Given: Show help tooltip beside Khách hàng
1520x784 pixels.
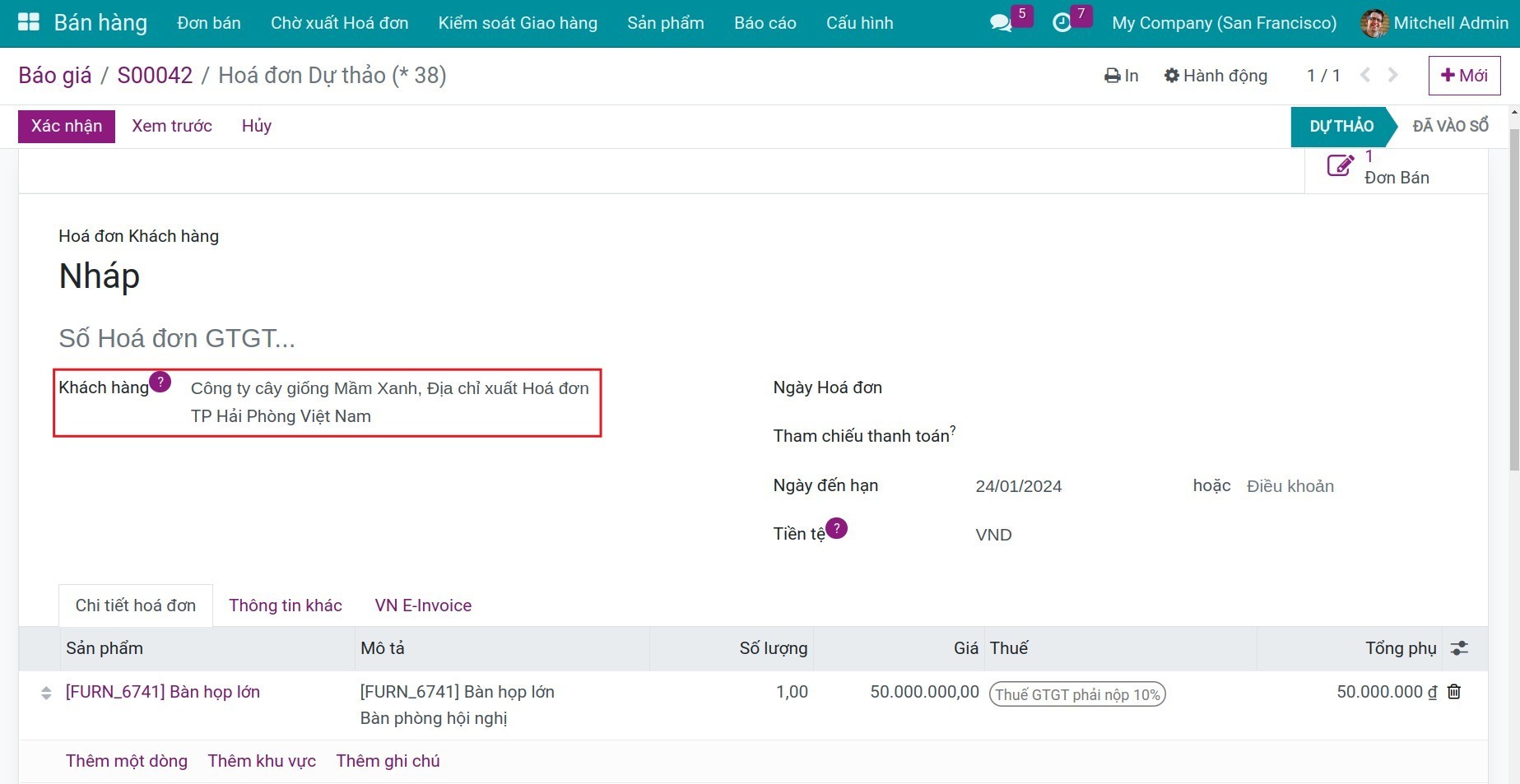Looking at the screenshot, I should pyautogui.click(x=160, y=382).
